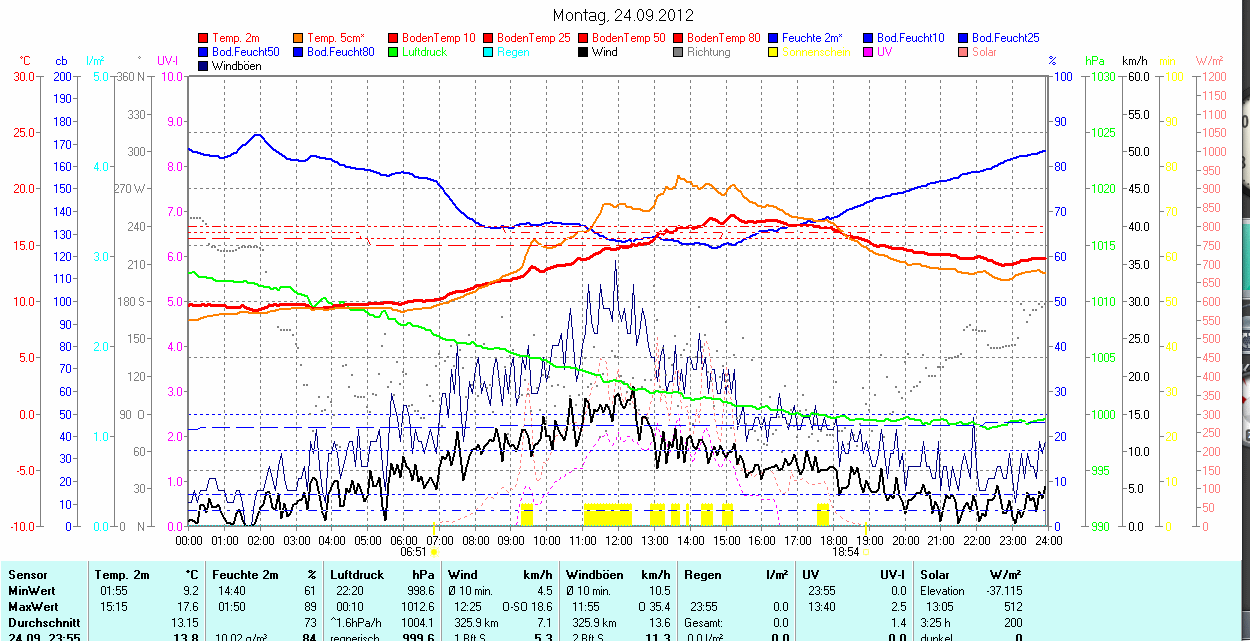Viewport: 1250px width, 641px height.
Task: Click the MaxWert row label
Action: (x=32, y=607)
